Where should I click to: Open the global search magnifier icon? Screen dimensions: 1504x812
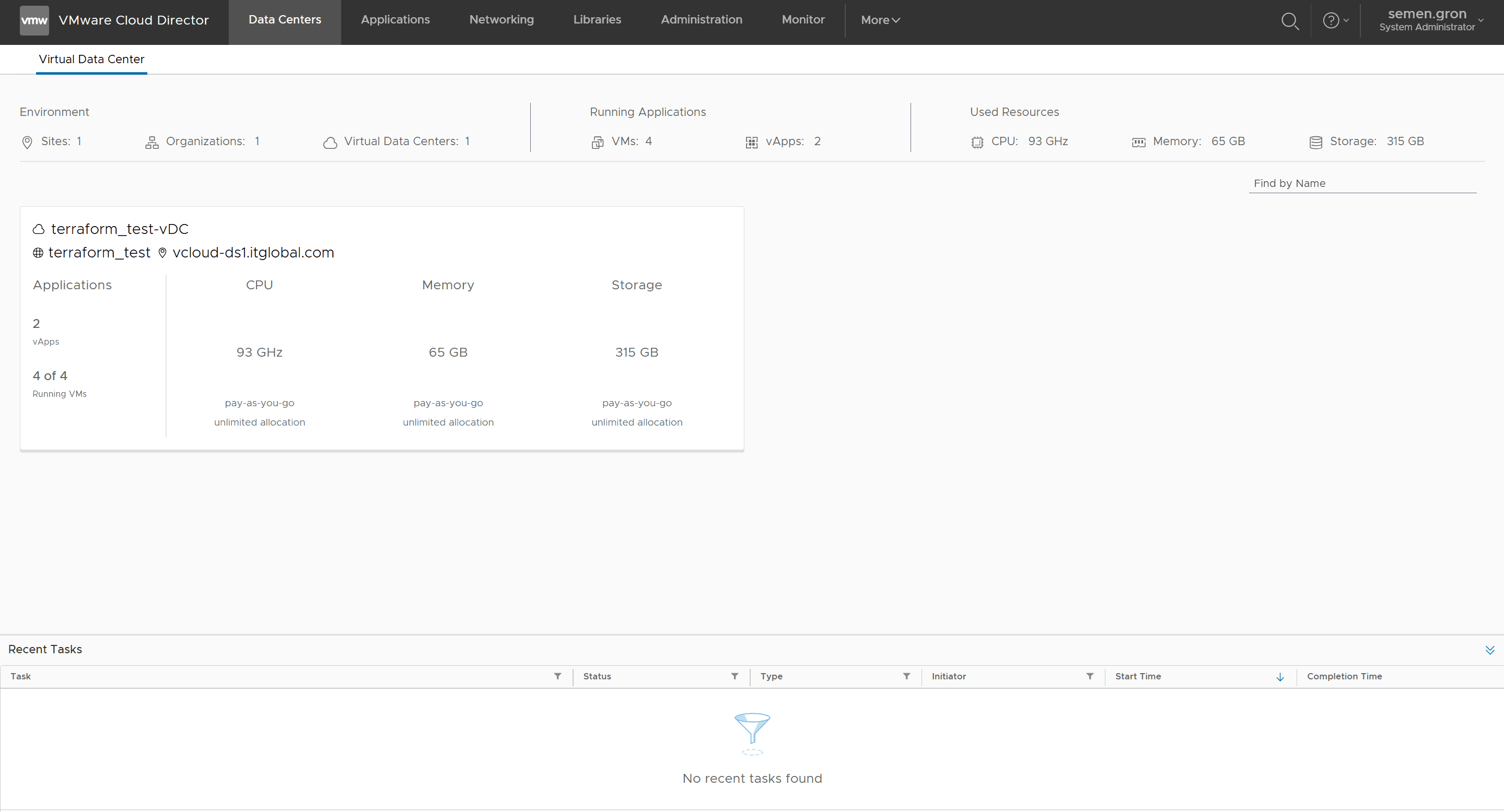pos(1290,21)
